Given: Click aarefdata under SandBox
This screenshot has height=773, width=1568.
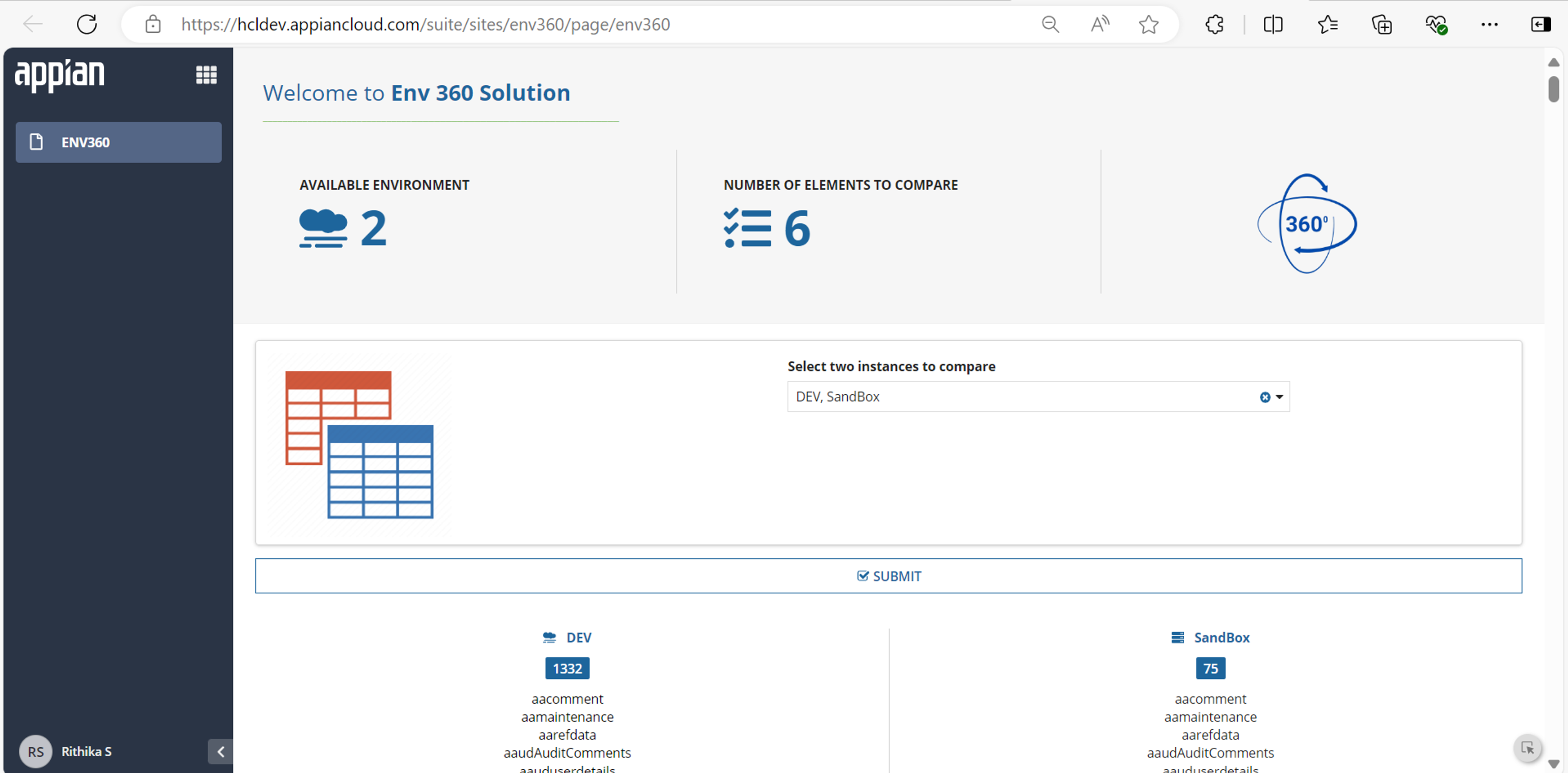Looking at the screenshot, I should tap(1211, 735).
